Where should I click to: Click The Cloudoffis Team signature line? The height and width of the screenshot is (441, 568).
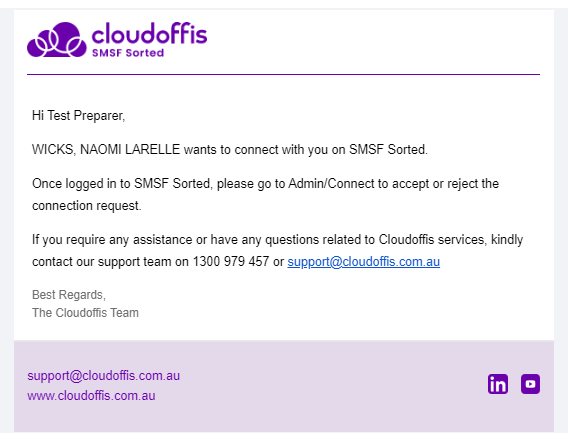coord(85,313)
